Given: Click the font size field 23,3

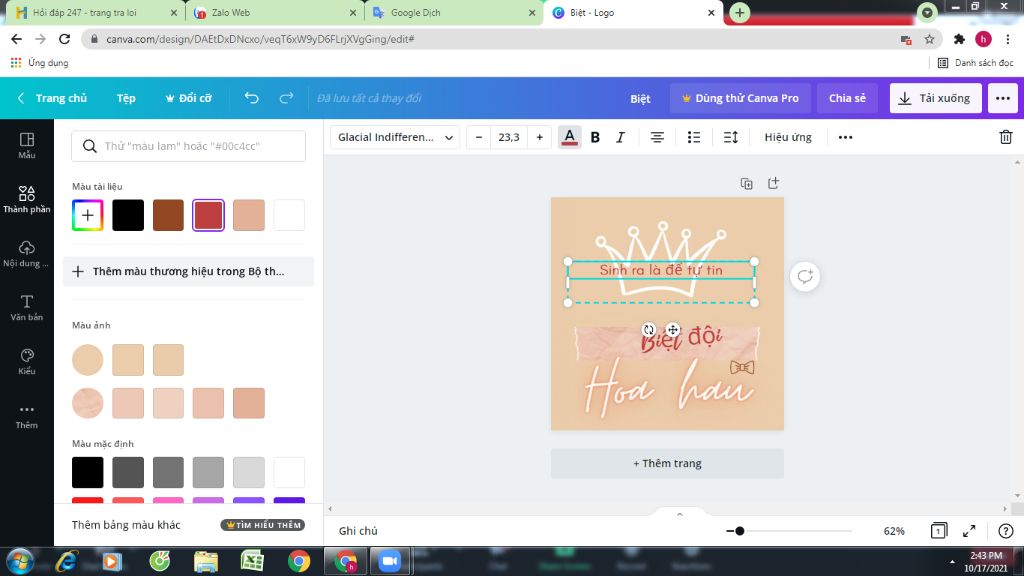Looking at the screenshot, I should point(509,137).
